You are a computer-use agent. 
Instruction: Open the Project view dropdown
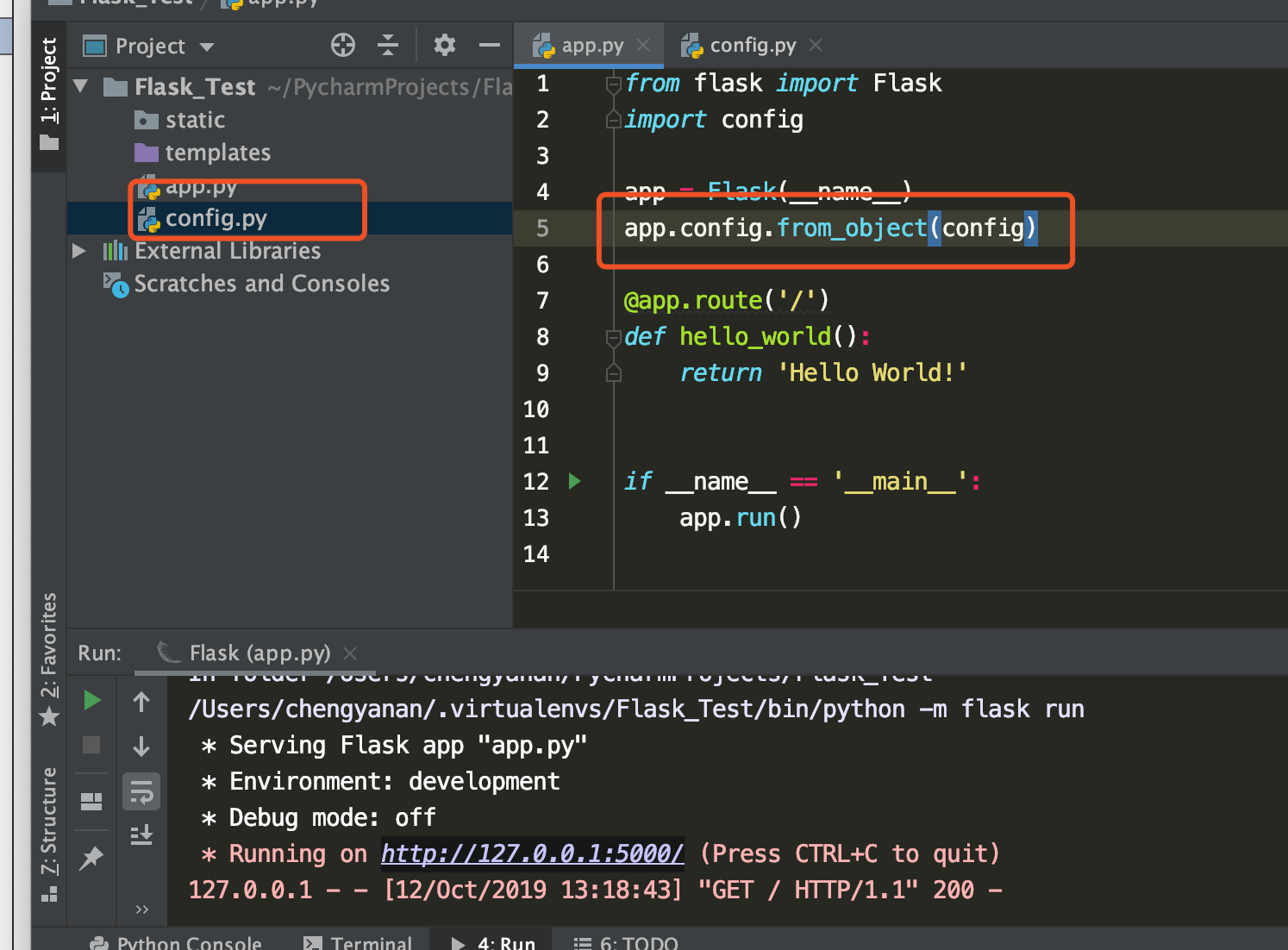[207, 47]
